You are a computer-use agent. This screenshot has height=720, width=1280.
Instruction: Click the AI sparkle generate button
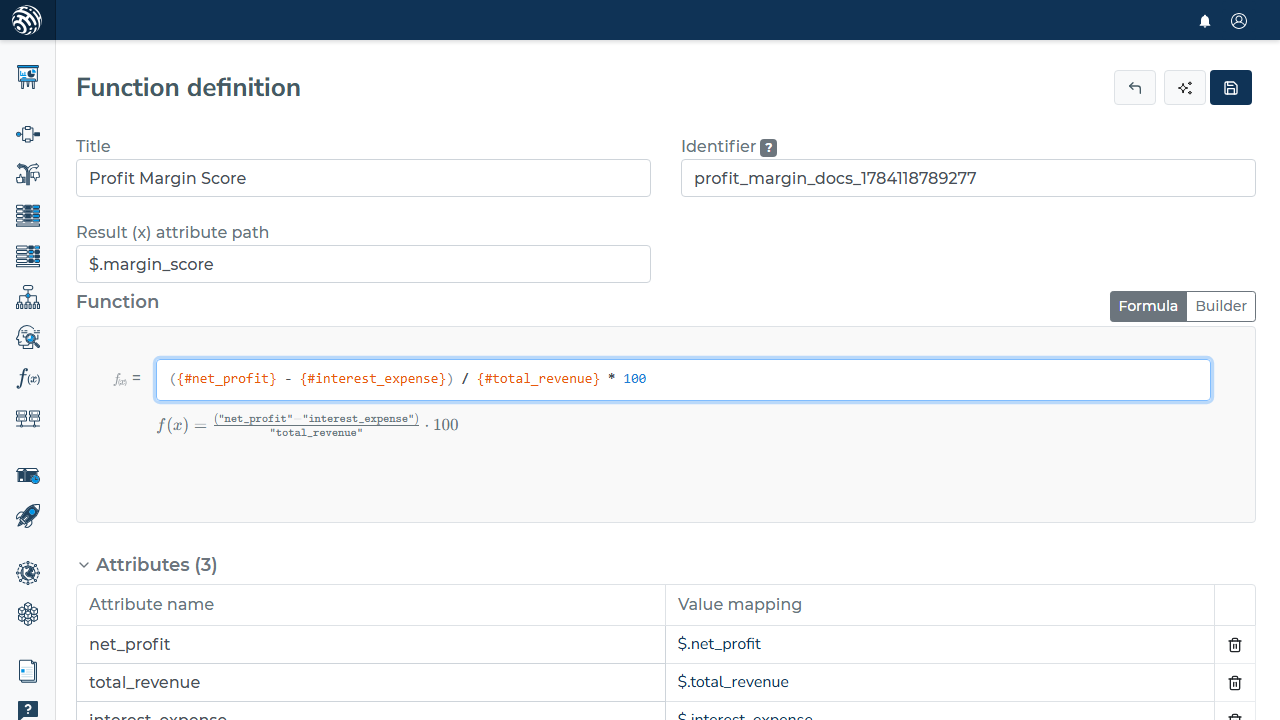[x=1185, y=88]
